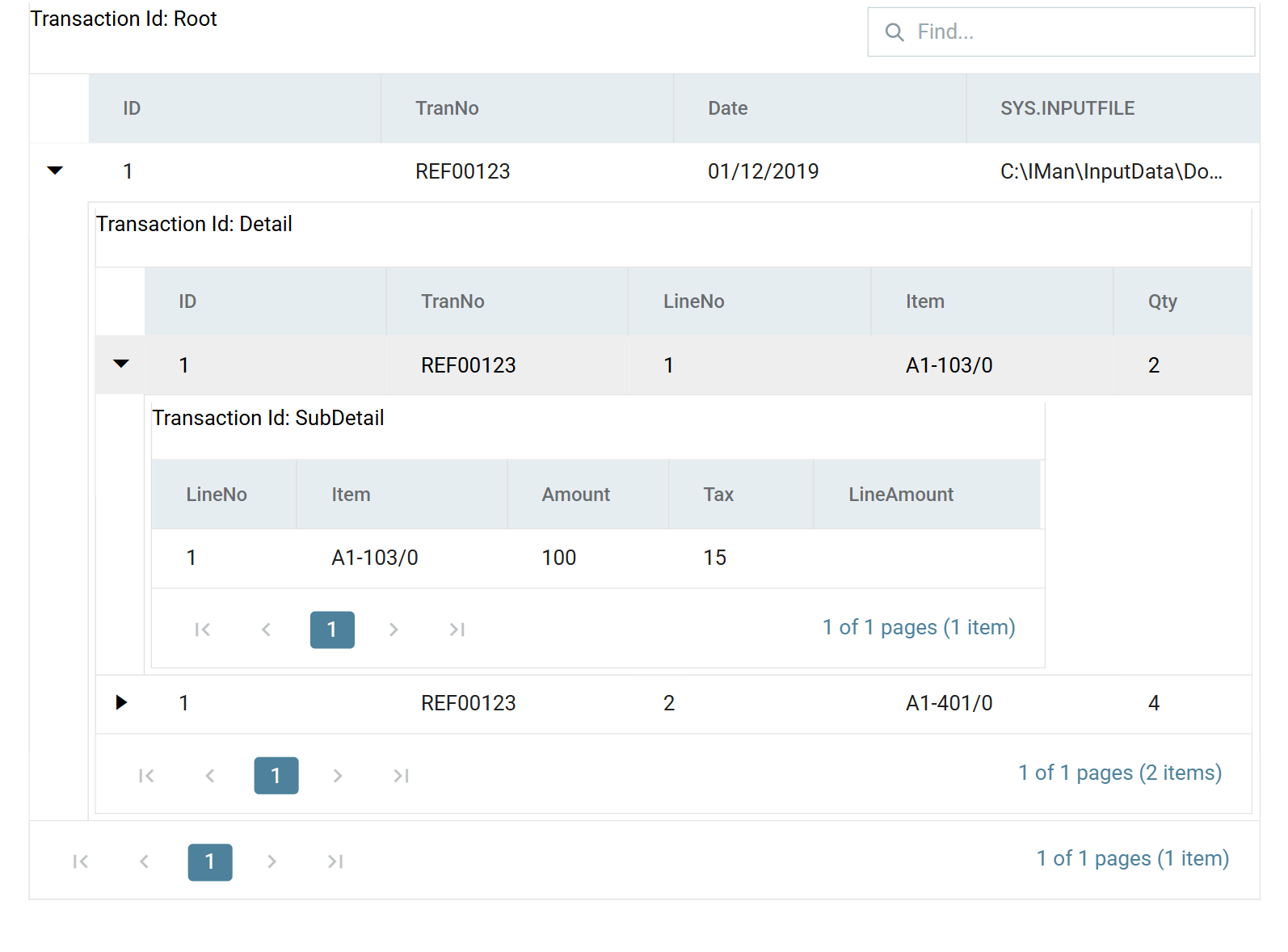Go to last page in SubDetail pager
Screen dimensions: 1288x952
tap(457, 630)
